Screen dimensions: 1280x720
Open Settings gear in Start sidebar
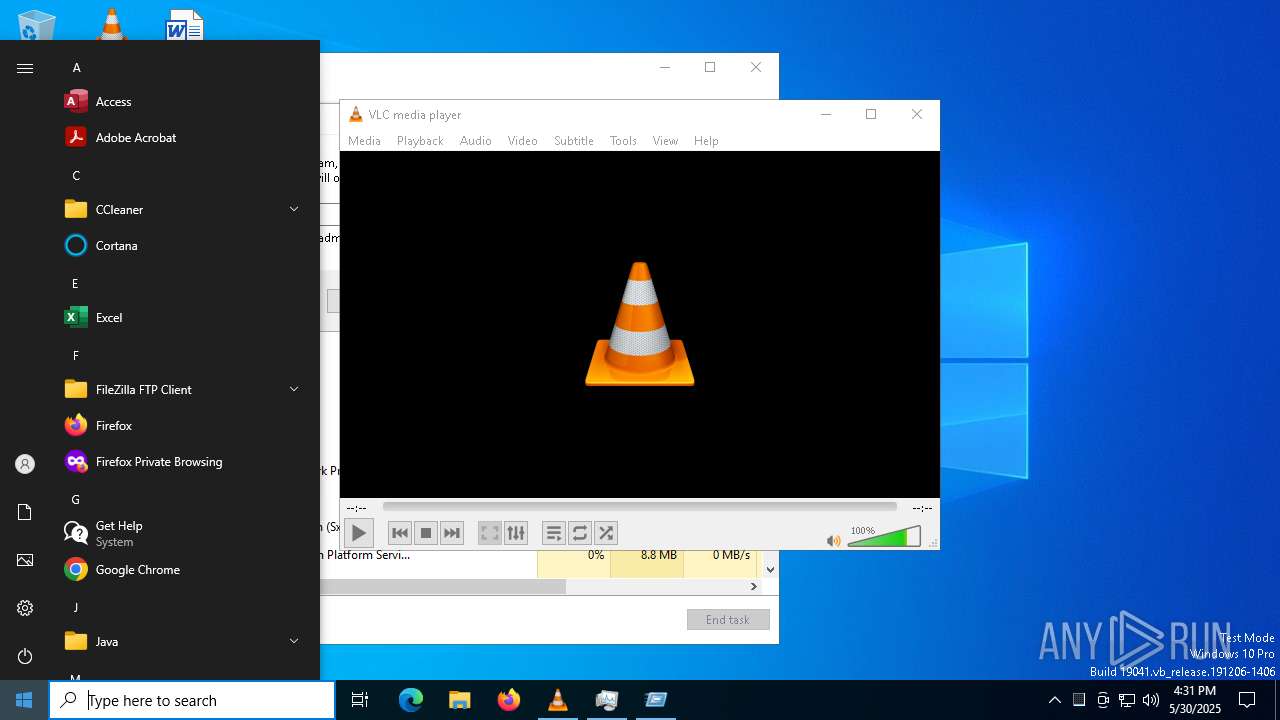click(25, 608)
